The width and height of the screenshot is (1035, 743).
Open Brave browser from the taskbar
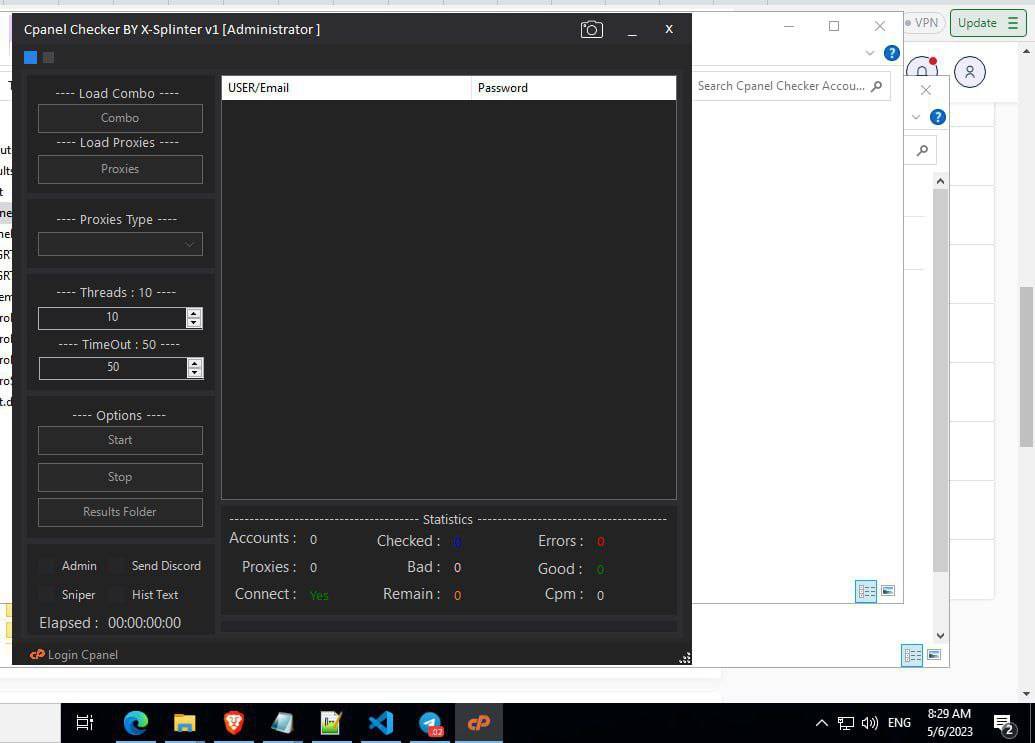click(233, 723)
